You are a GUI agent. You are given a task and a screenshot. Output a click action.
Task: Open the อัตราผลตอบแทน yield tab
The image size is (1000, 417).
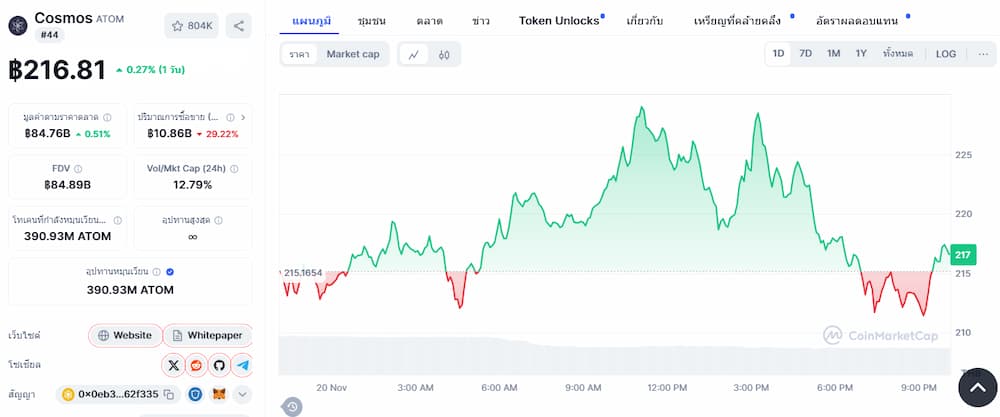tap(857, 20)
